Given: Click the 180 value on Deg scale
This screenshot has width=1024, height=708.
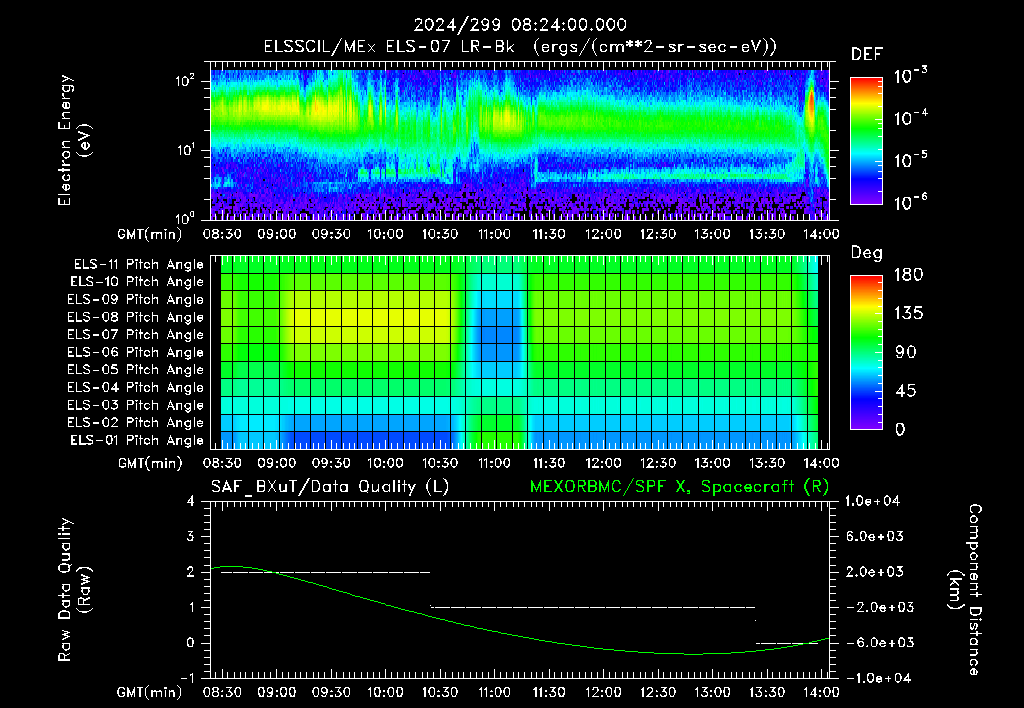Looking at the screenshot, I should pyautogui.click(x=908, y=274).
